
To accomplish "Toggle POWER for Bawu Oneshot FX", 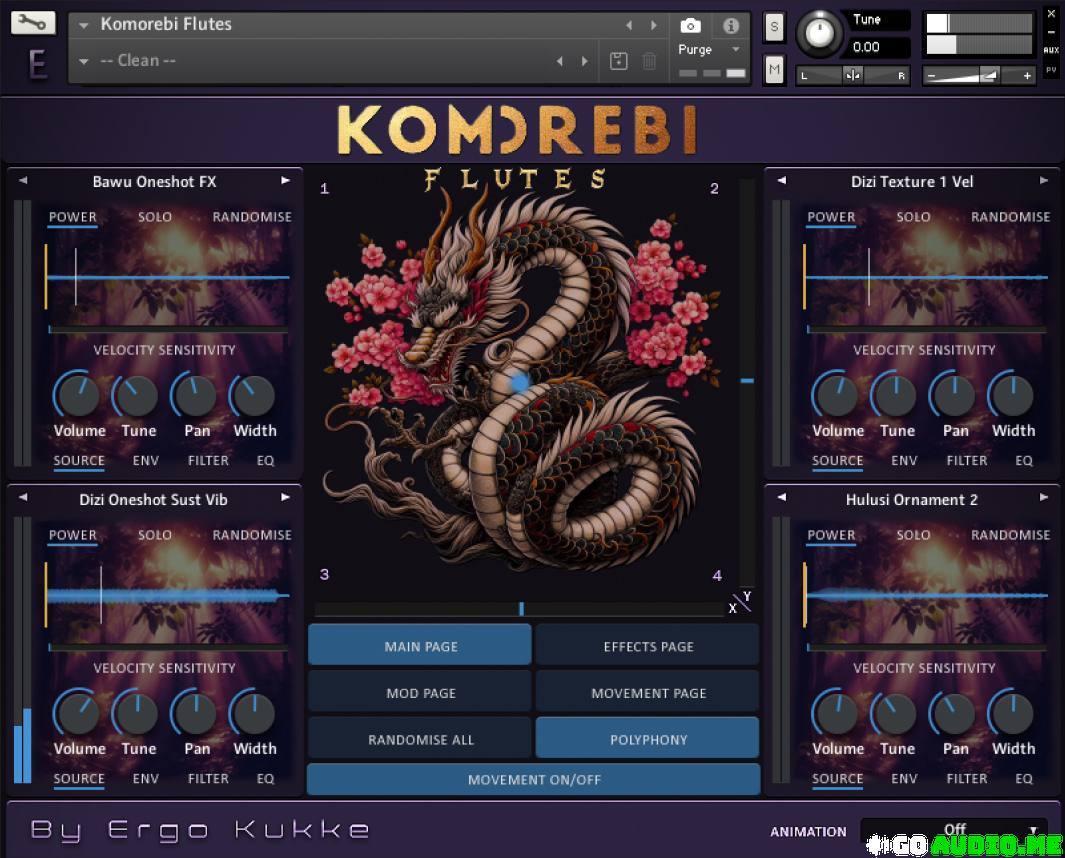I will [73, 217].
